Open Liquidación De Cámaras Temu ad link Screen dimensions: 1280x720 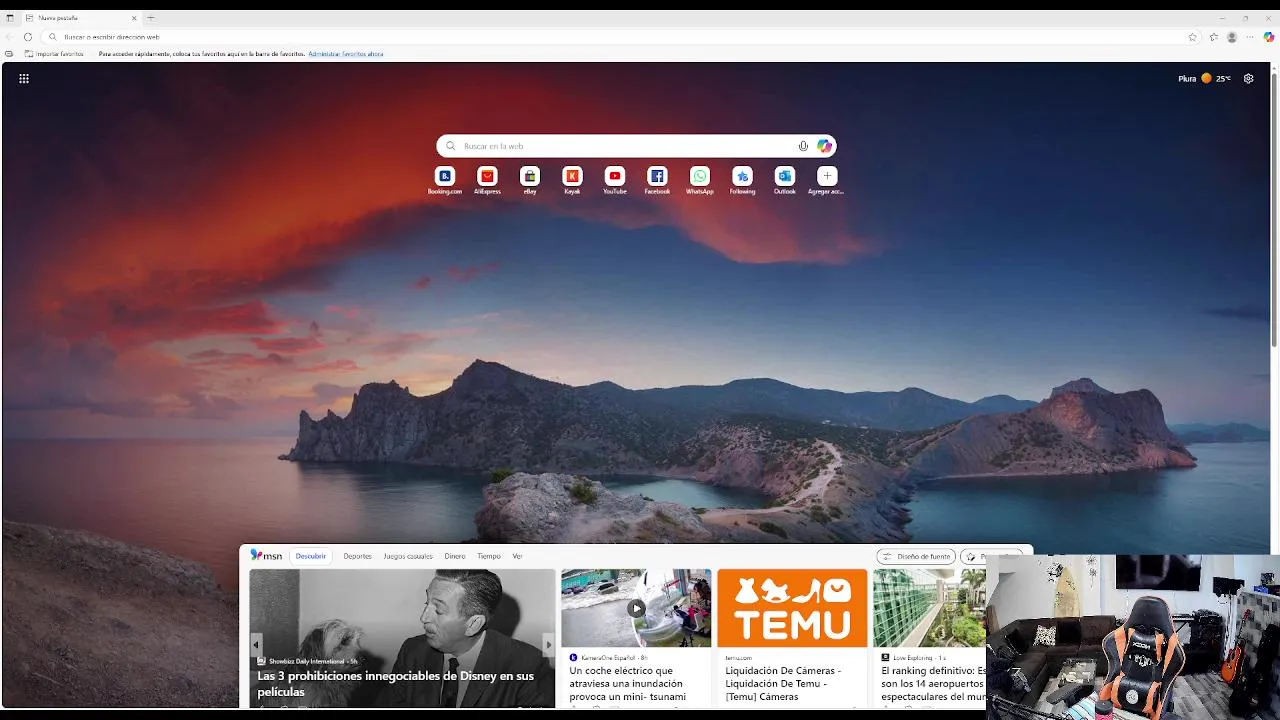[783, 683]
